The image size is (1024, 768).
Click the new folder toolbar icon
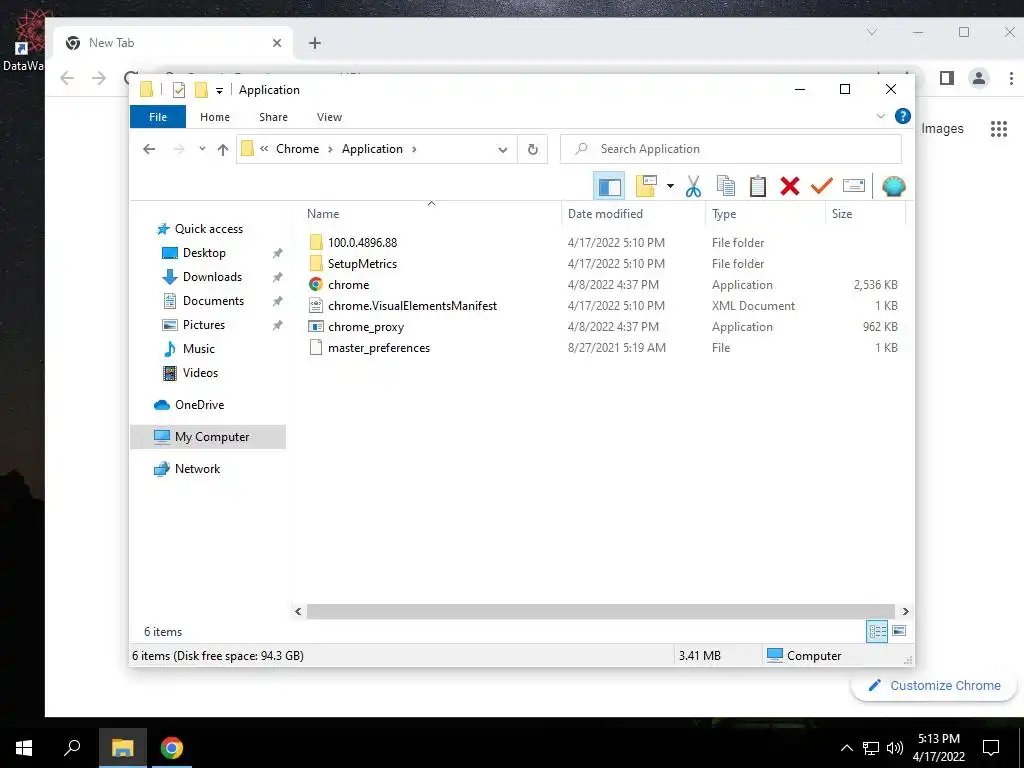(646, 186)
